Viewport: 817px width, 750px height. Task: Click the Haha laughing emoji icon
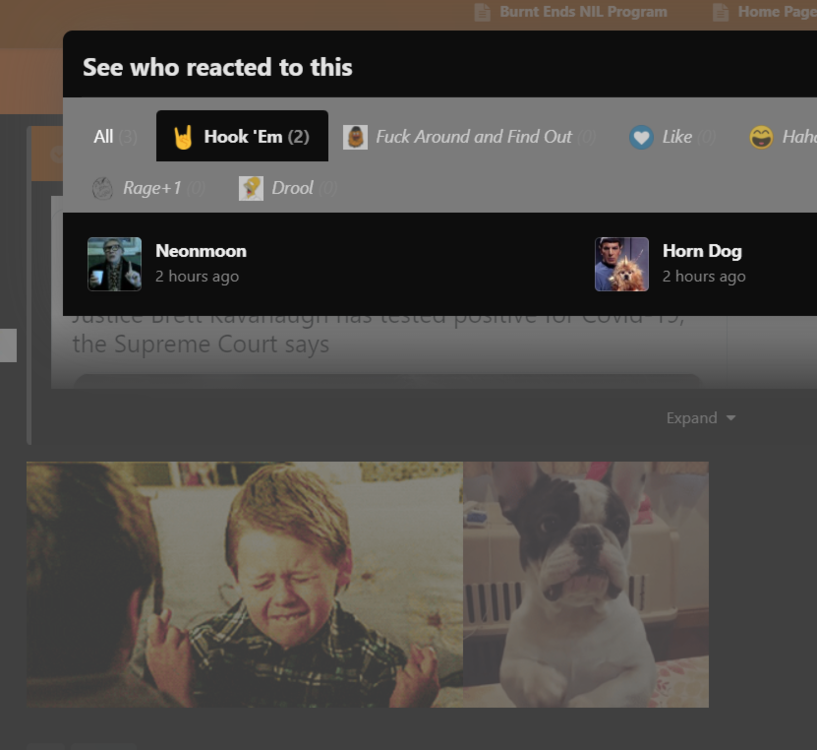pos(760,136)
